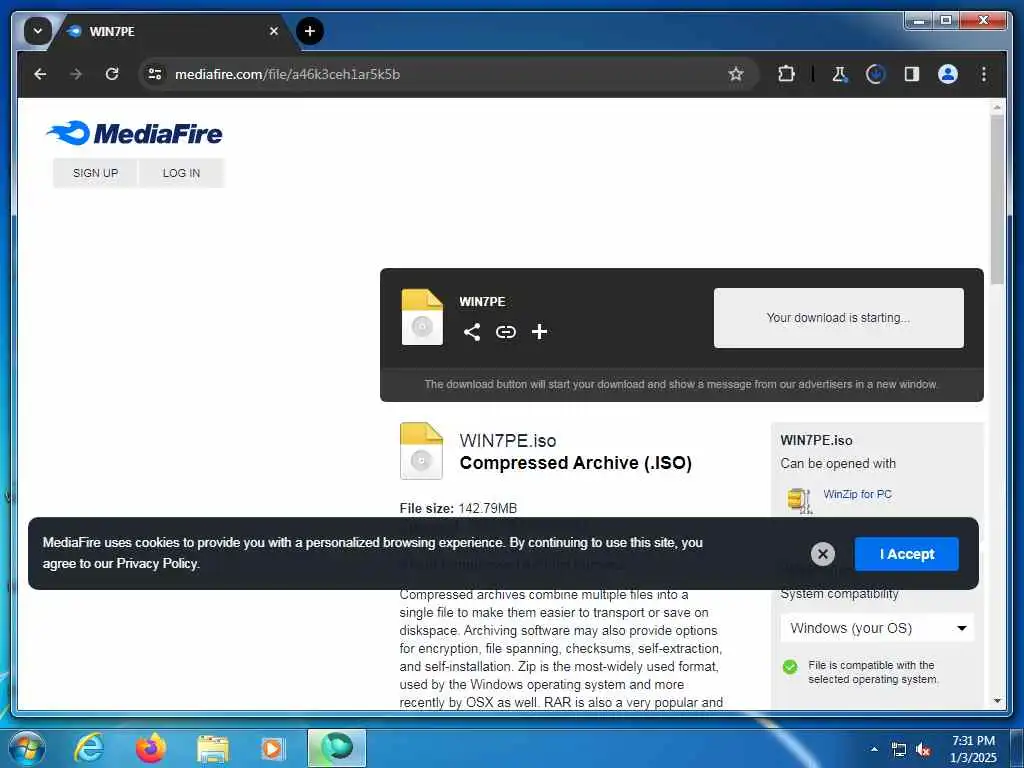Dismiss the cookie banner with X
Viewport: 1024px width, 768px height.
tap(823, 554)
